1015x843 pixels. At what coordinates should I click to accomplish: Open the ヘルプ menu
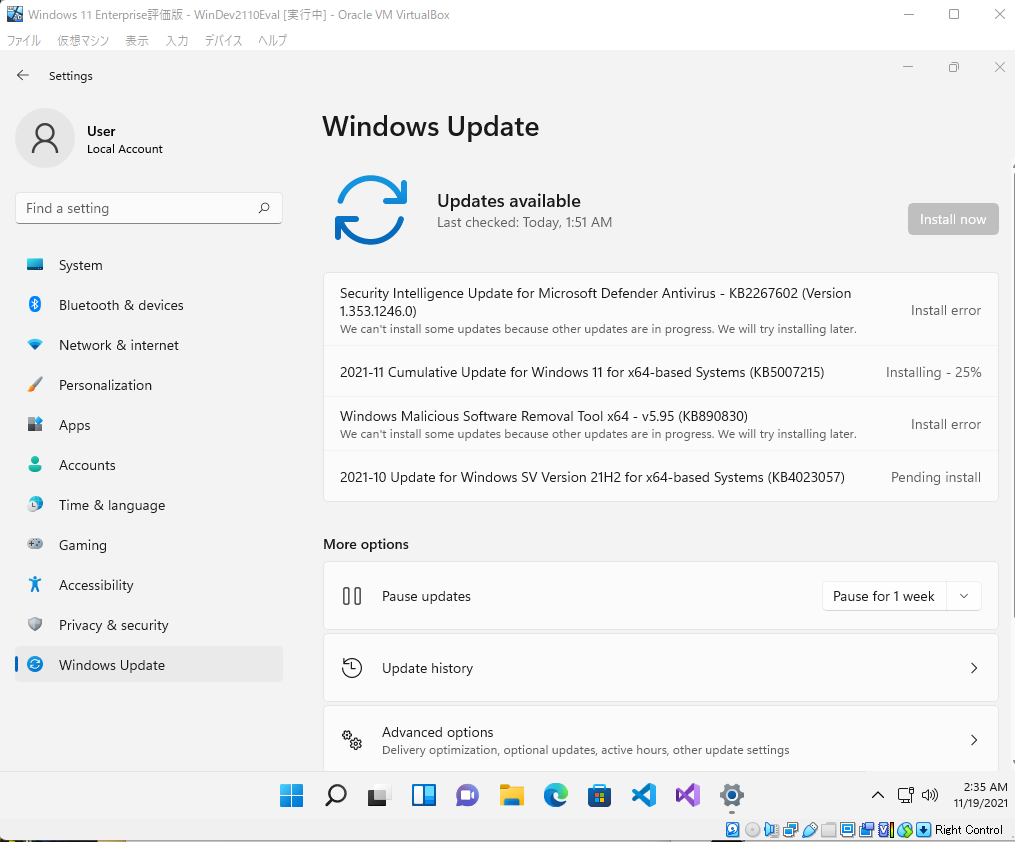click(272, 40)
